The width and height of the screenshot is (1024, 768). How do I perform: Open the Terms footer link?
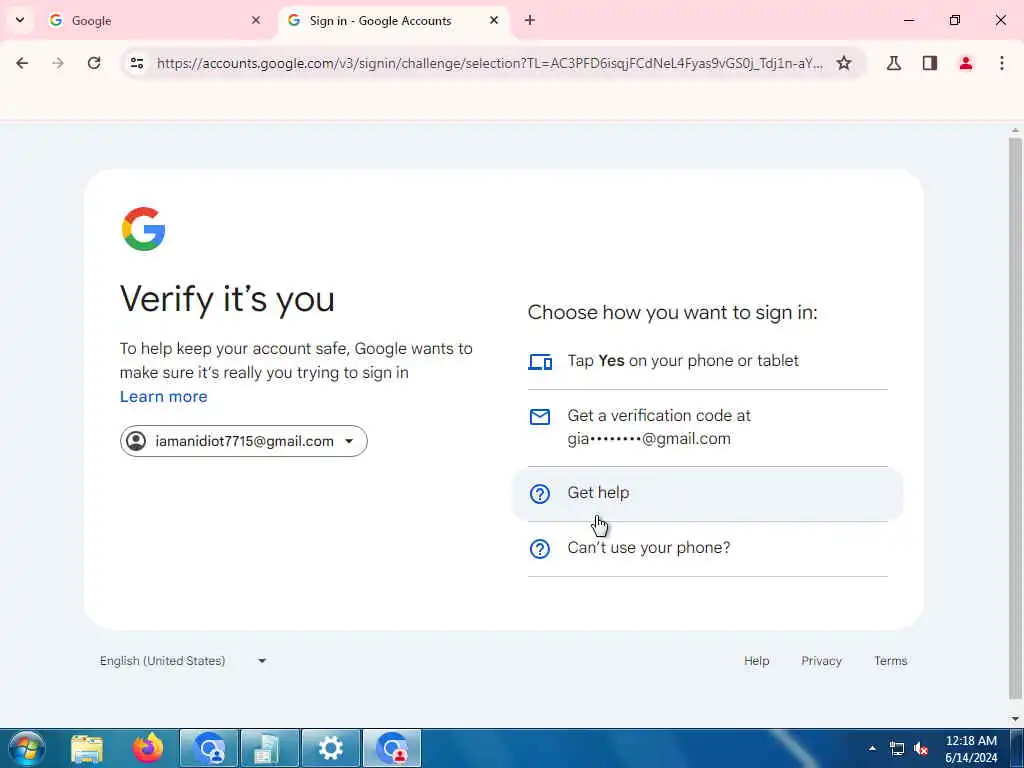pyautogui.click(x=891, y=661)
